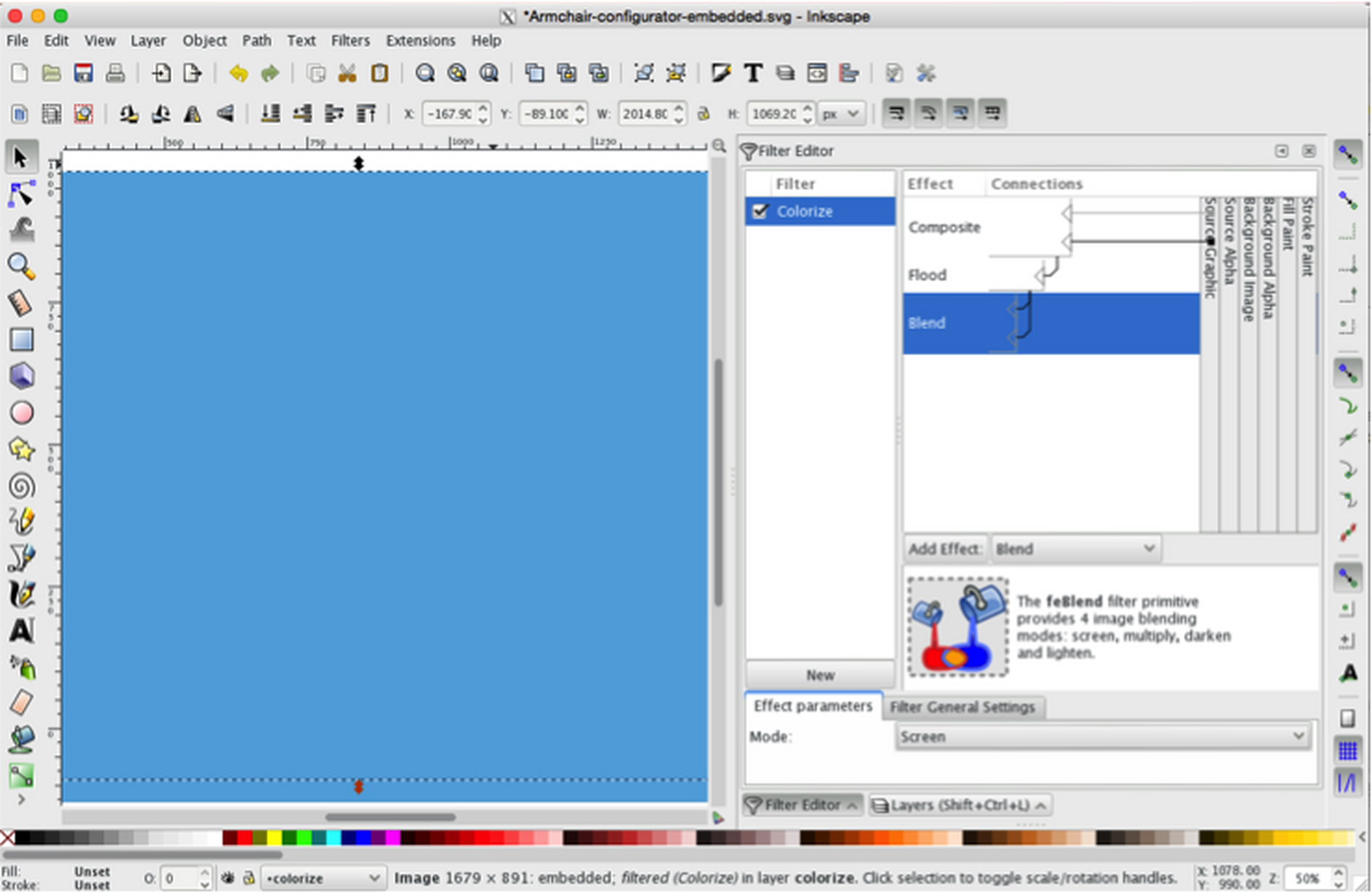Viewport: 1372px width, 893px height.
Task: Pick the Spray tool
Action: (21, 668)
